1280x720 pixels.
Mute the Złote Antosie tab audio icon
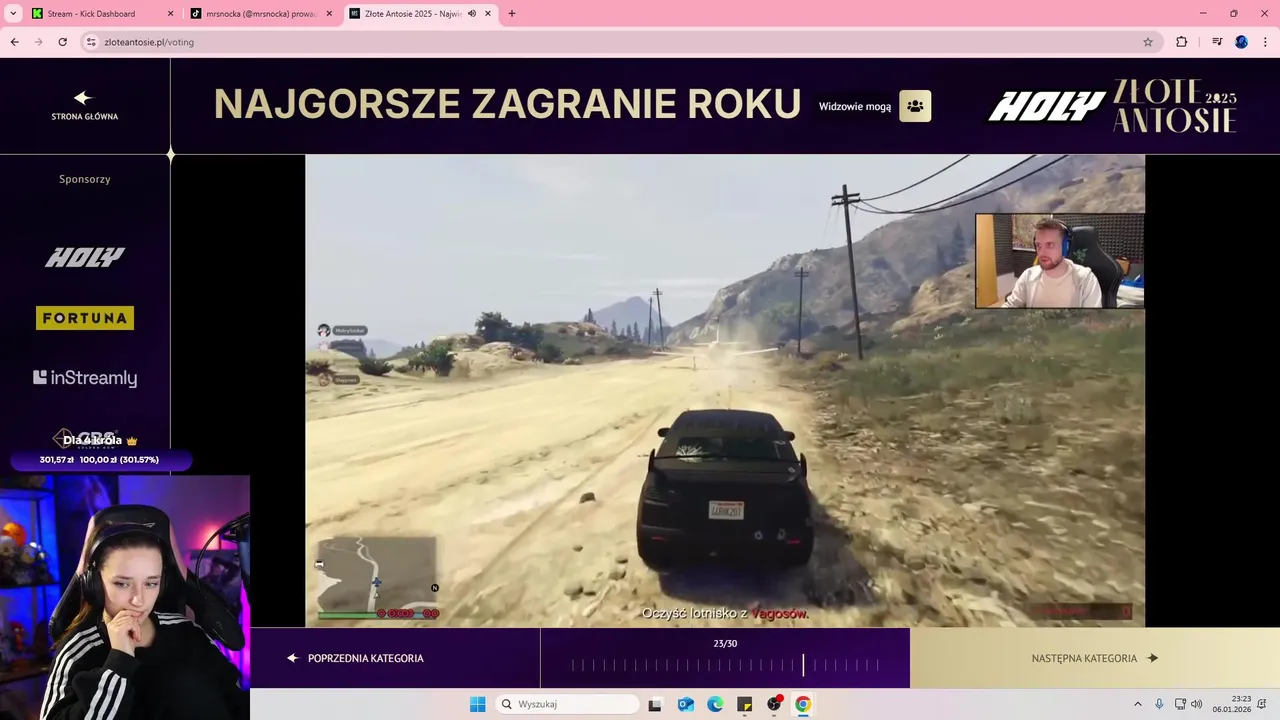tap(472, 14)
